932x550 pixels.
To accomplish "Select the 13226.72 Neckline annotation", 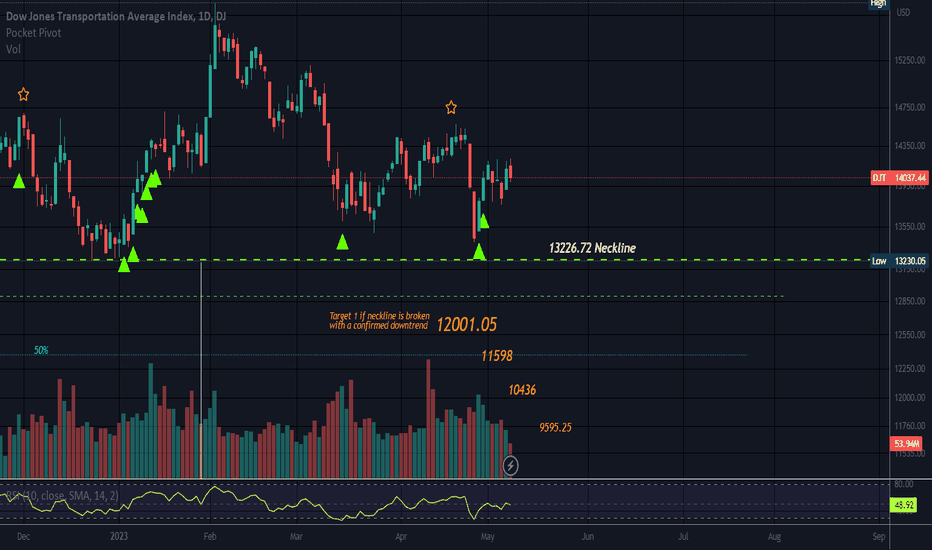I will pos(592,248).
